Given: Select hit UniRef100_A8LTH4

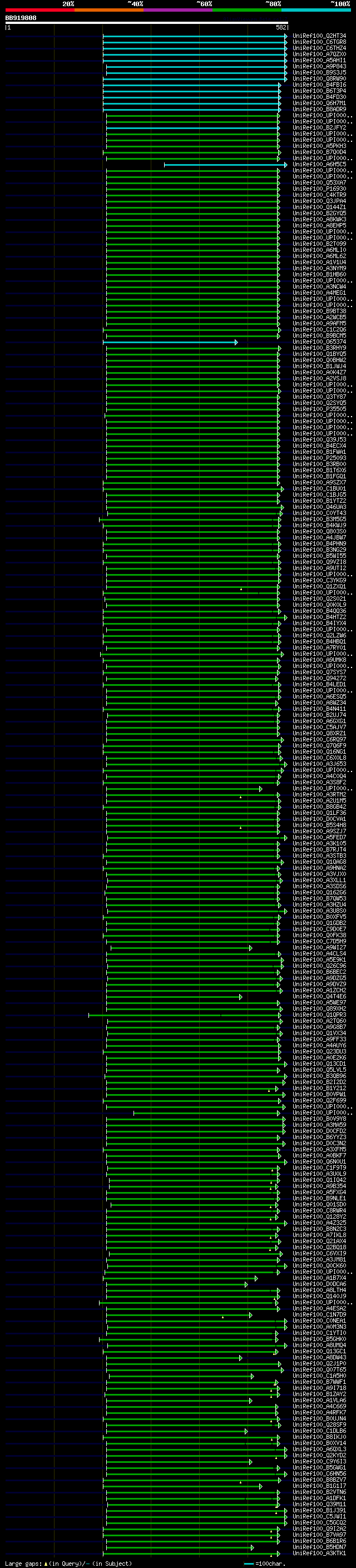Looking at the screenshot, I should [319, 1290].
